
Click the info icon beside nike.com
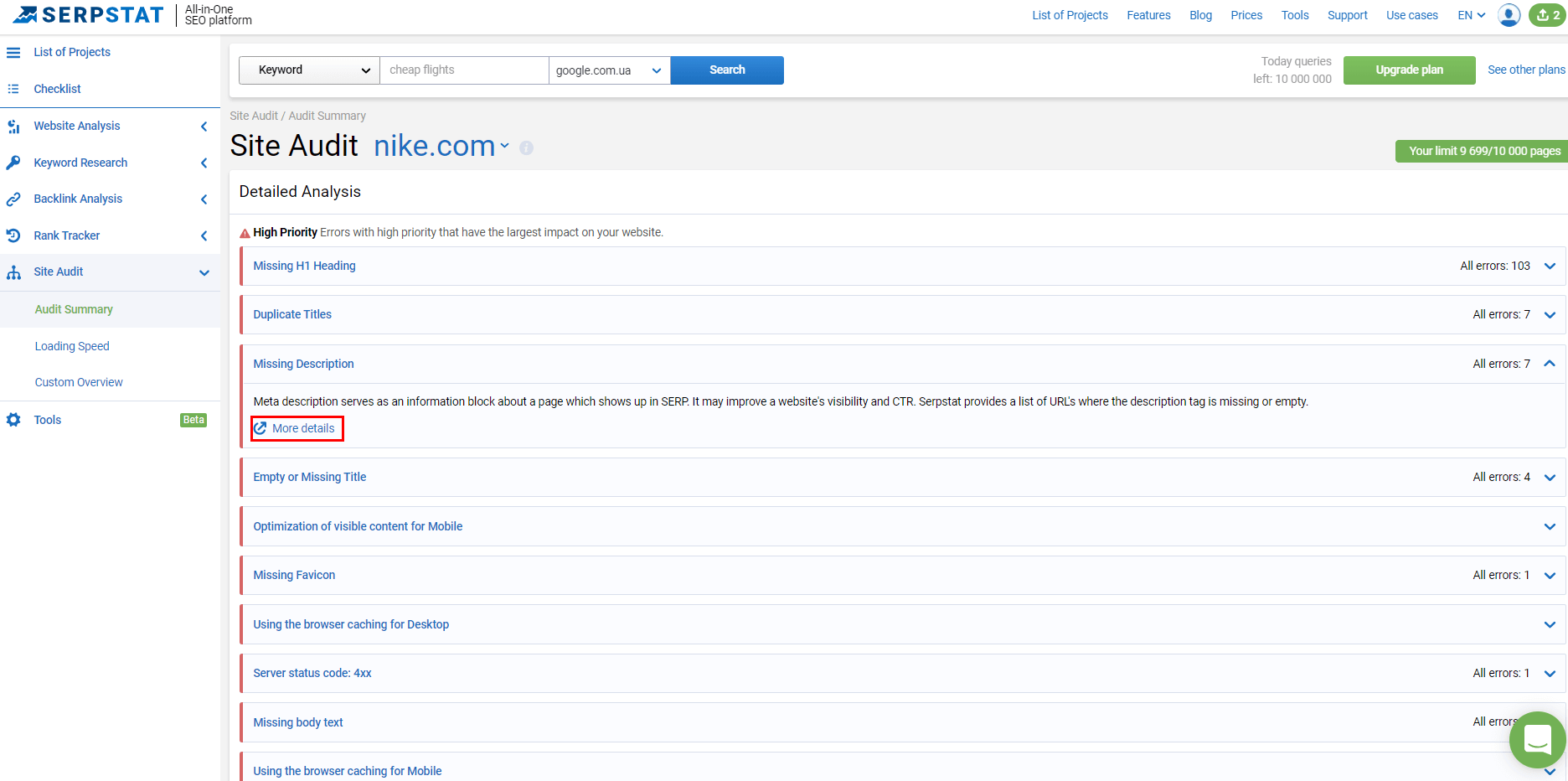click(x=526, y=148)
